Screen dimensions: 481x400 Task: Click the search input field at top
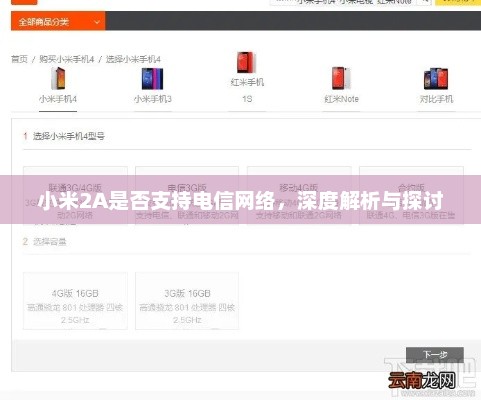(343, 2)
